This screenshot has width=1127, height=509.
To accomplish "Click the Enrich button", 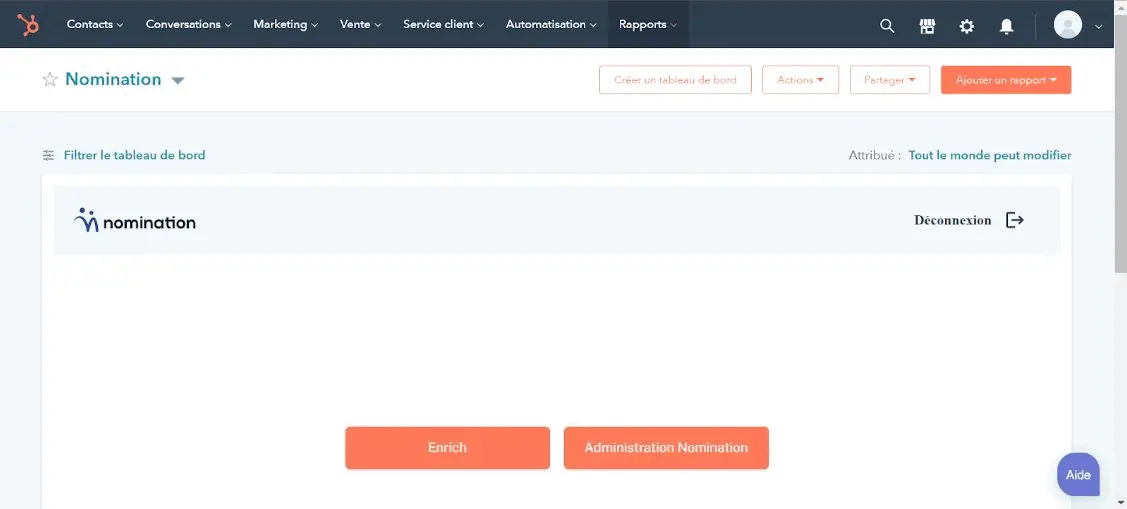I will [x=447, y=448].
